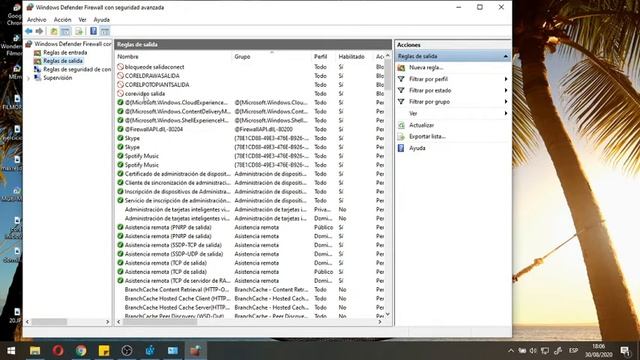This screenshot has height=360, width=640.
Task: Click the firewall app icon in taskbar
Action: 195,351
